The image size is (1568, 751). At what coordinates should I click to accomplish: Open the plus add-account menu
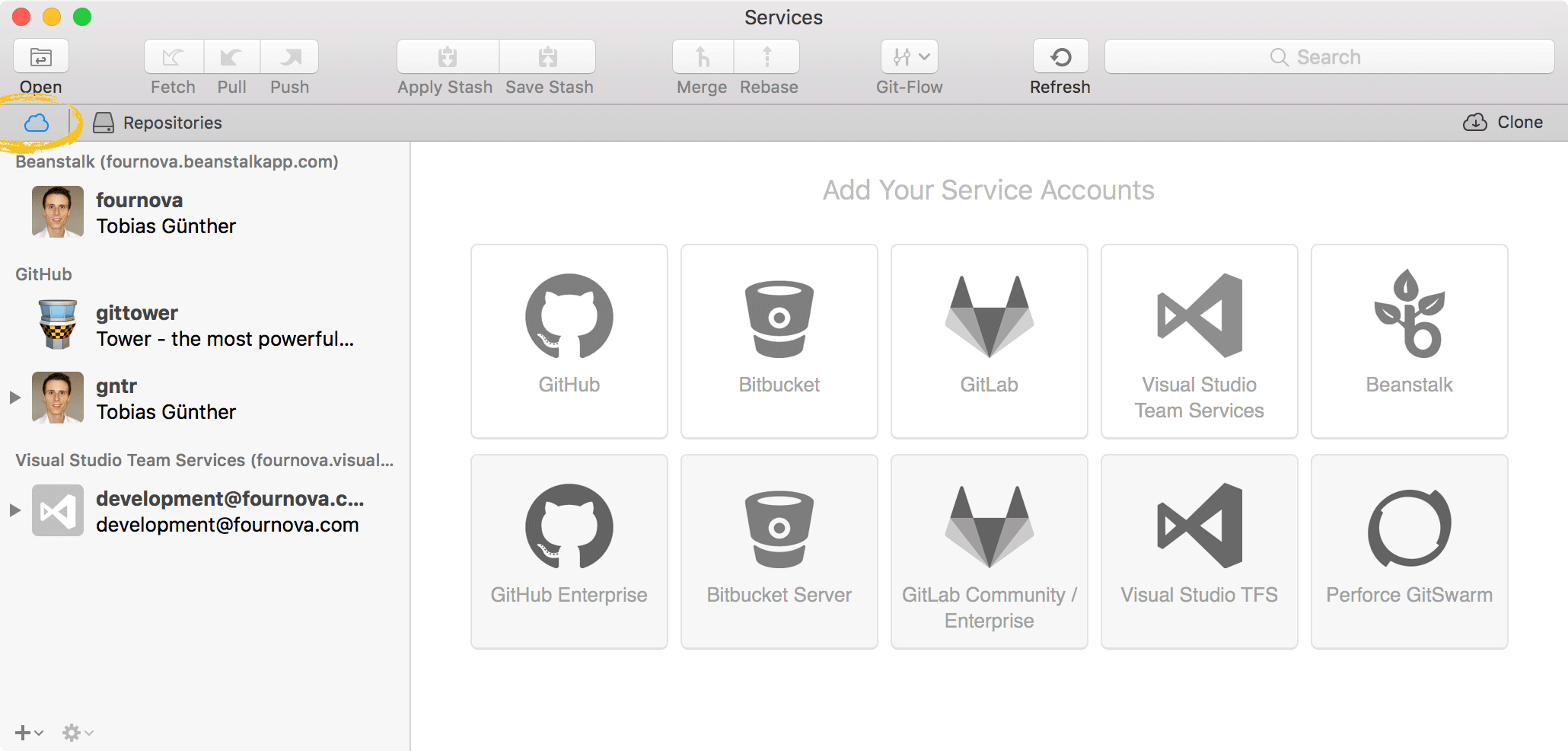28,733
